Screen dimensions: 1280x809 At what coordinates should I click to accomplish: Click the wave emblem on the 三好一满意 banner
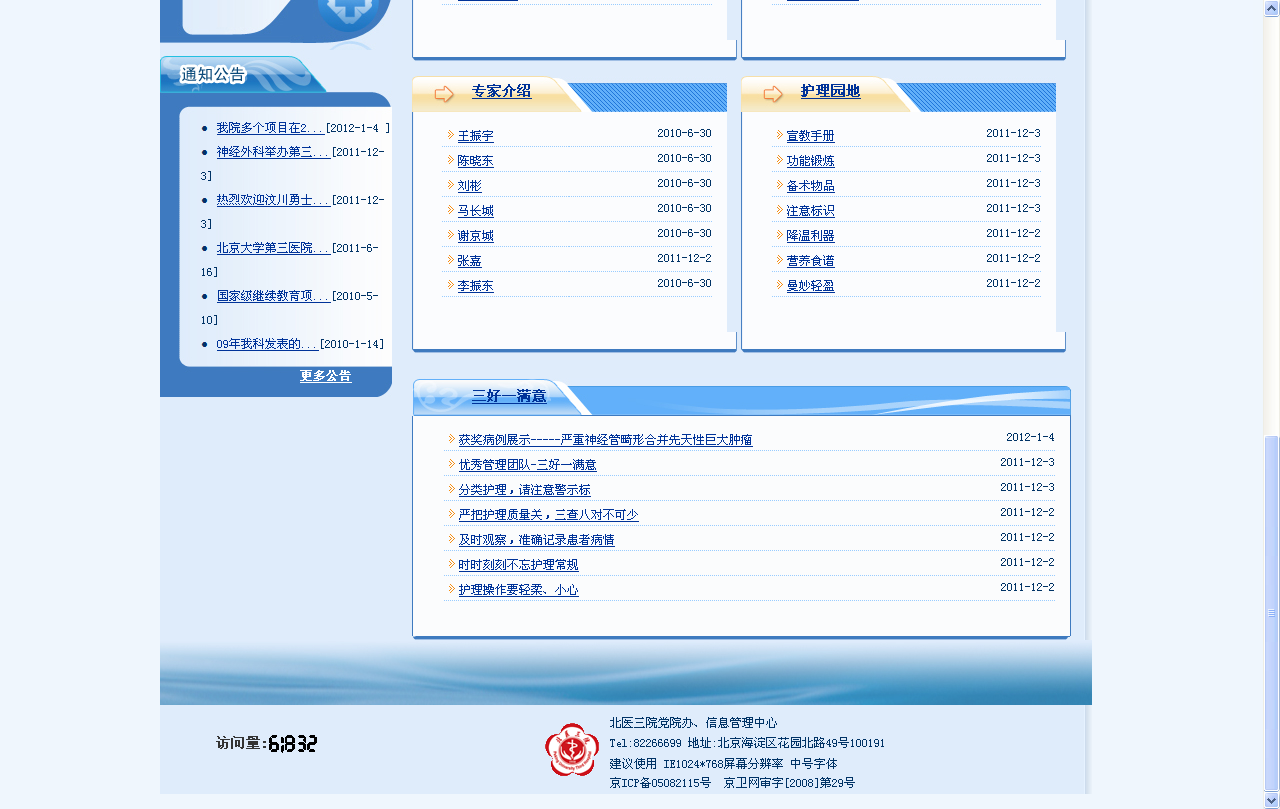pos(436,397)
